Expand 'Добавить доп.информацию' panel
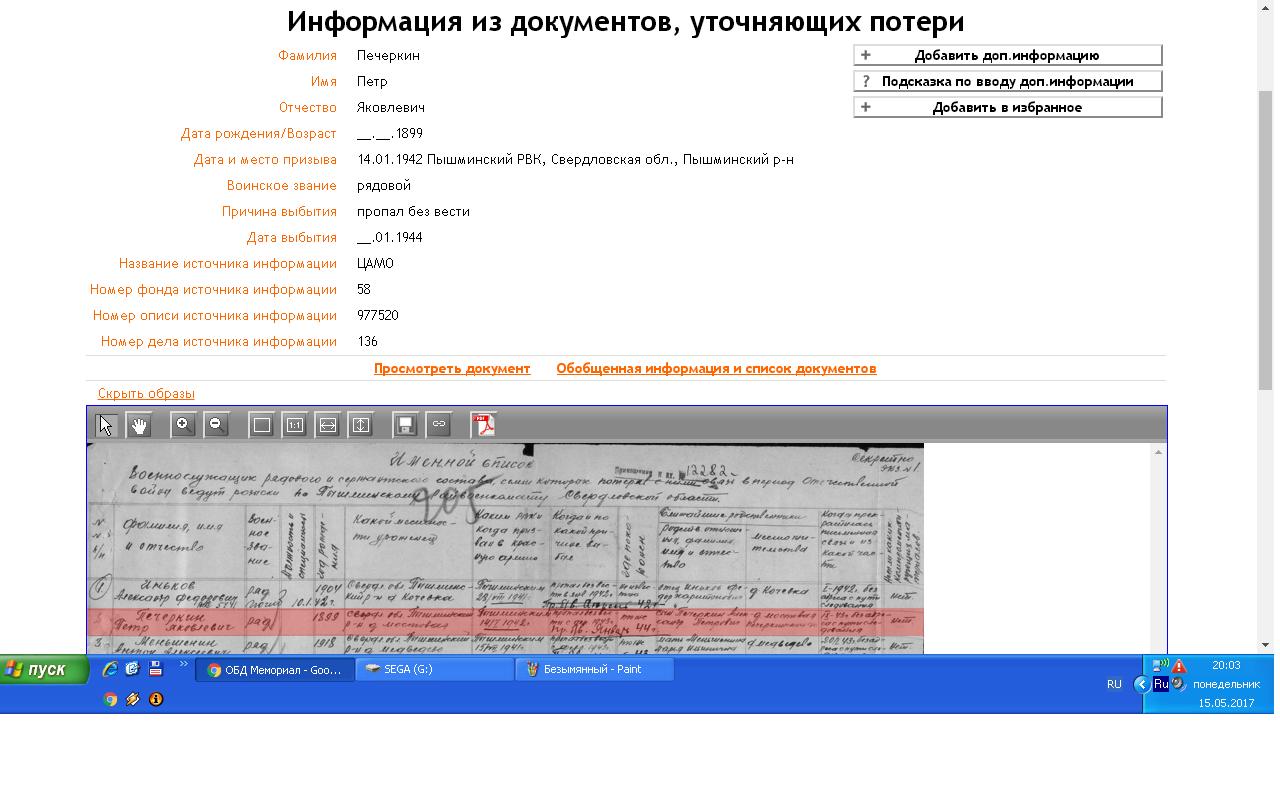The width and height of the screenshot is (1280, 800). point(1007,56)
